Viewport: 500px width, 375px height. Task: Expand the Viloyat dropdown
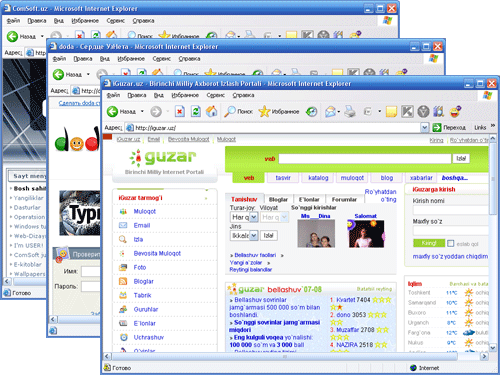284,217
